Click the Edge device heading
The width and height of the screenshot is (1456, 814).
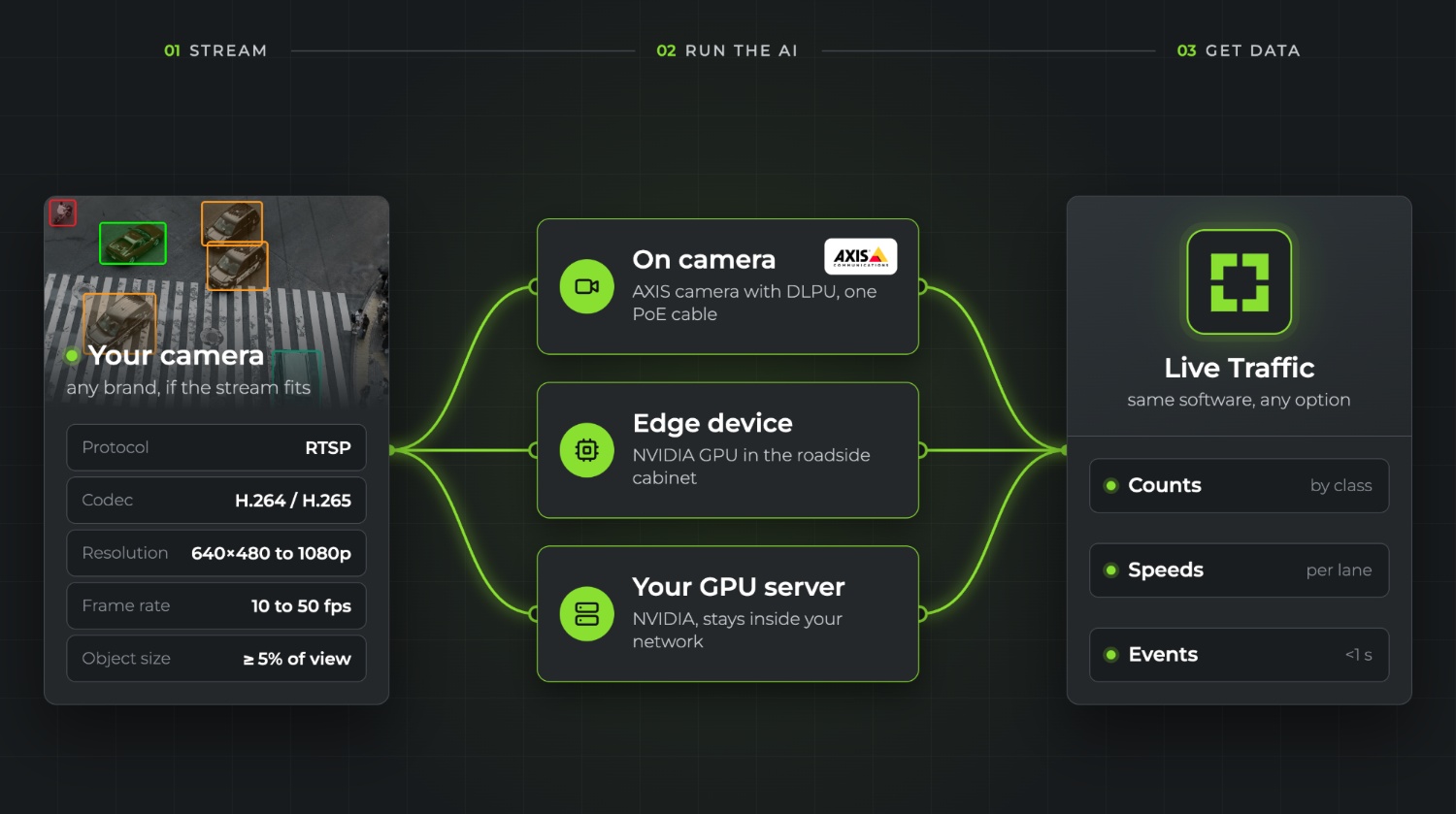[x=712, y=423]
